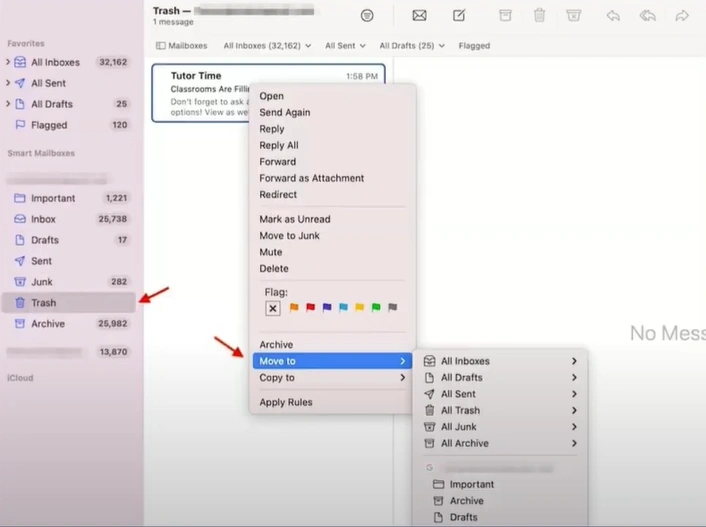Open the Flagged mailbox in sidebar
The width and height of the screenshot is (706, 527).
(68, 125)
